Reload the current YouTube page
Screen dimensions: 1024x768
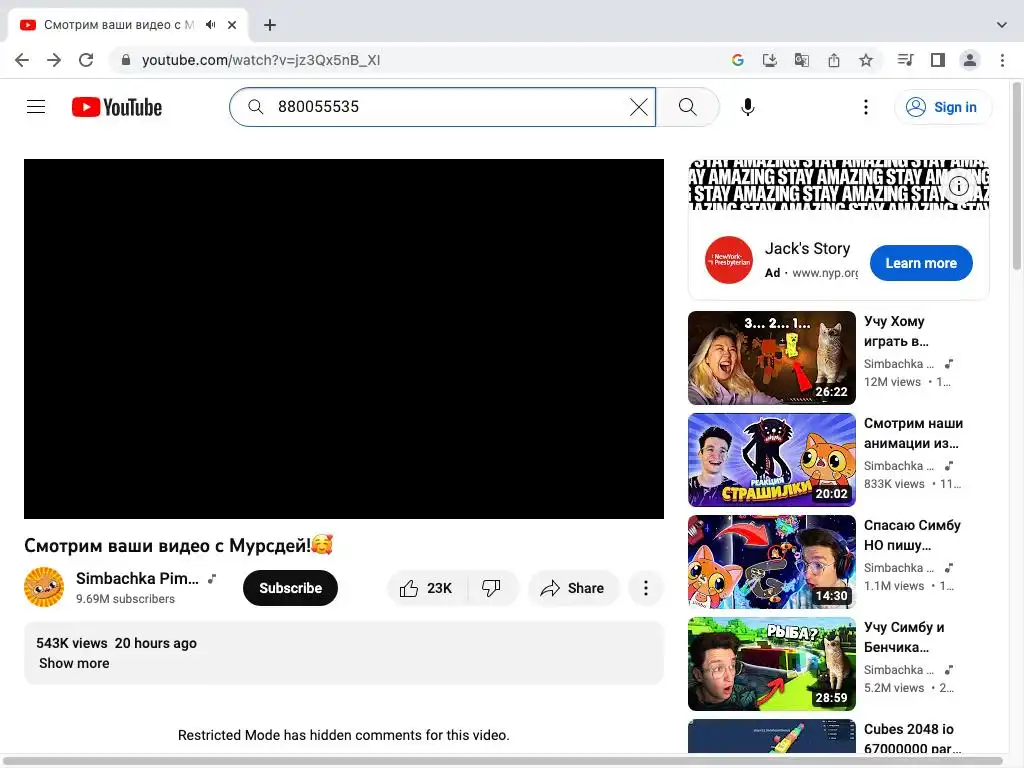[x=86, y=60]
